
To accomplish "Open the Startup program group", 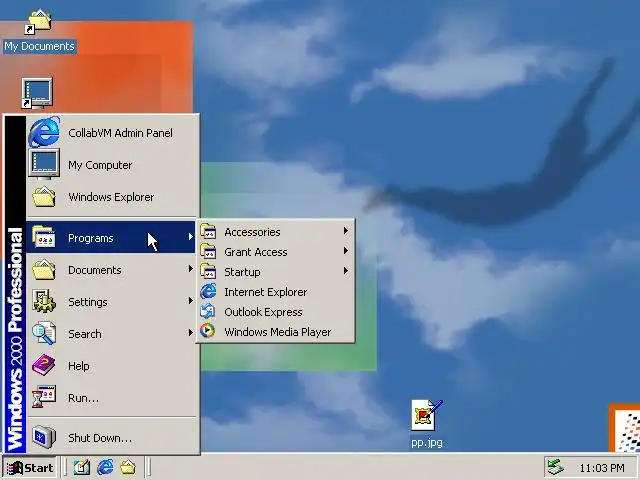I will [x=276, y=272].
